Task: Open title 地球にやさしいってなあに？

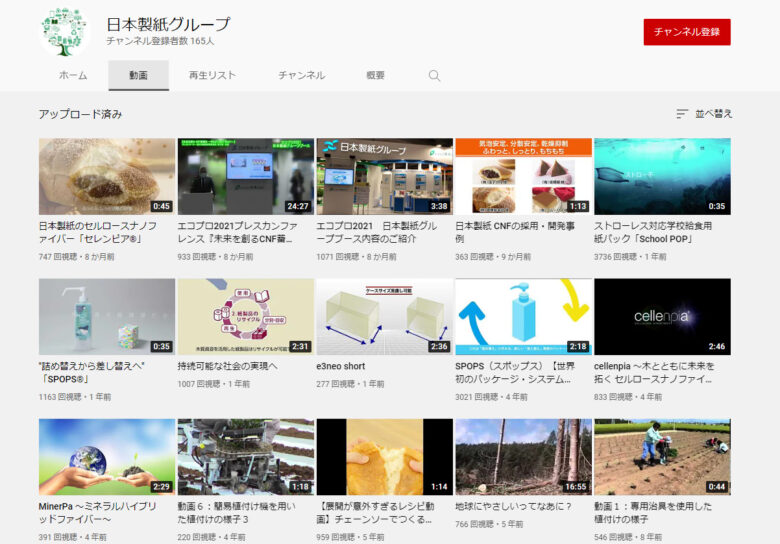Action: coord(513,506)
